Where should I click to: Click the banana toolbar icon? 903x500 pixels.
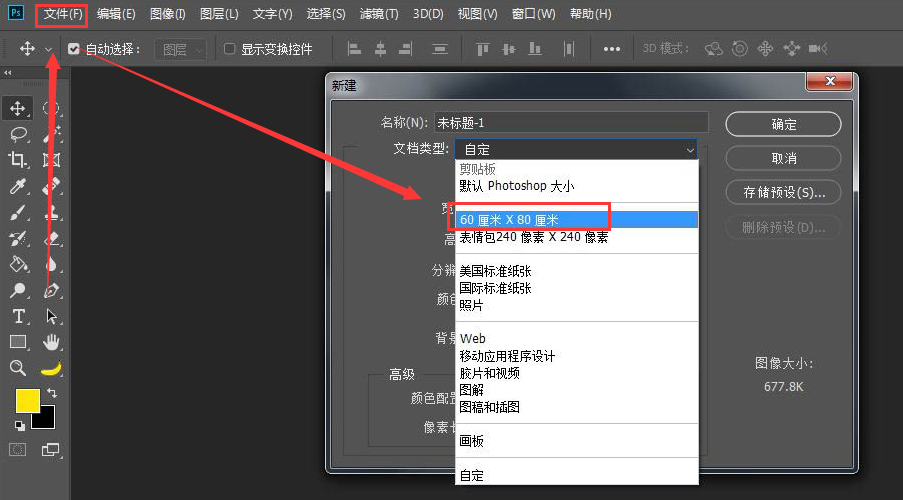[x=51, y=368]
